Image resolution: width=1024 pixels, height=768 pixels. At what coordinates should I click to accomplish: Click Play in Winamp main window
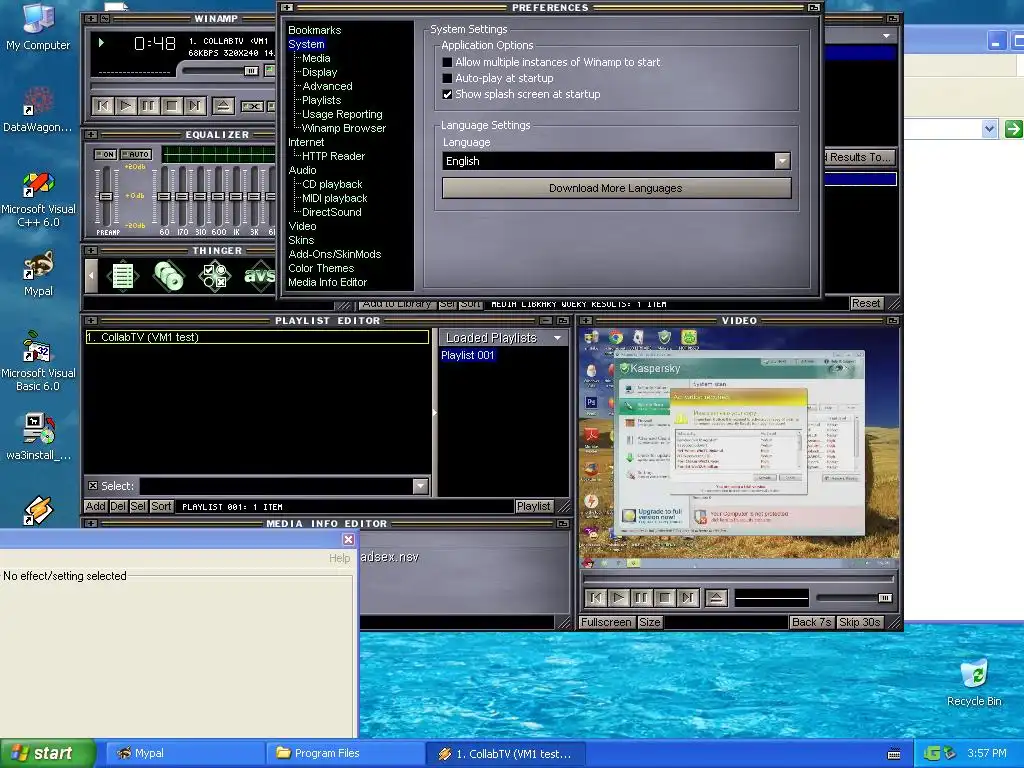[x=126, y=106]
